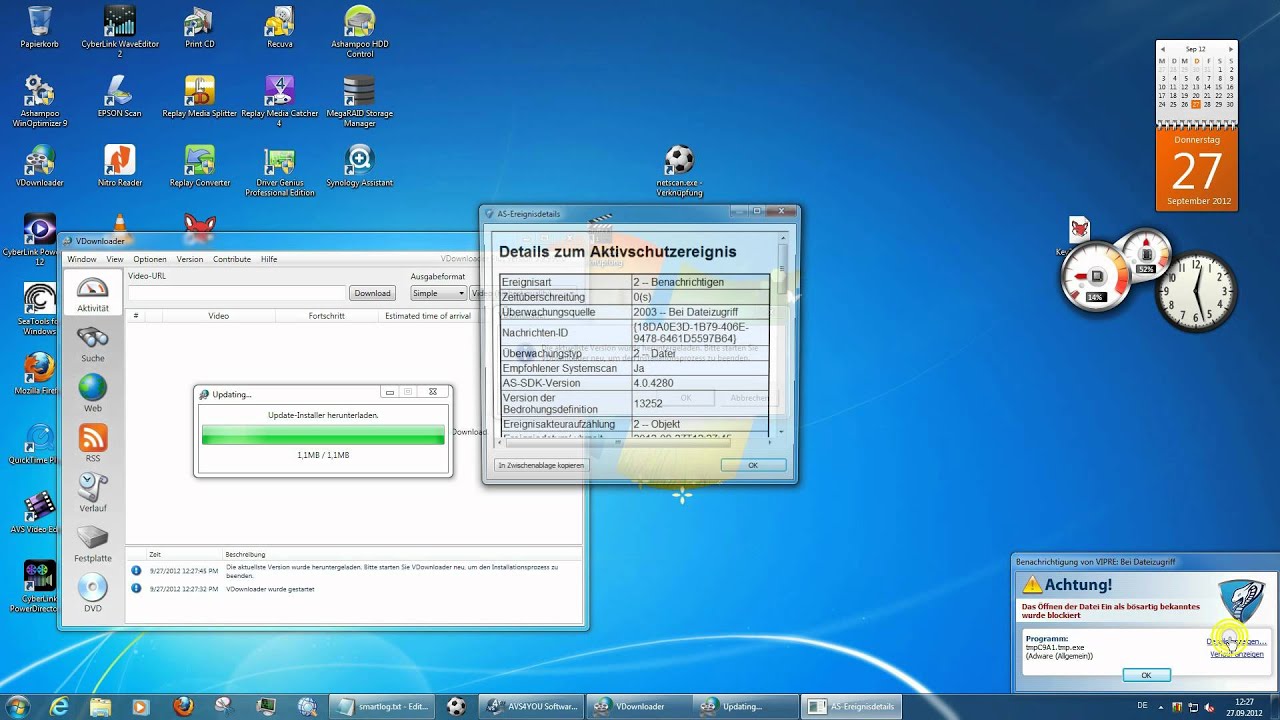This screenshot has height=720, width=1280.
Task: Click into the Video-URL input field
Action: (x=237, y=293)
